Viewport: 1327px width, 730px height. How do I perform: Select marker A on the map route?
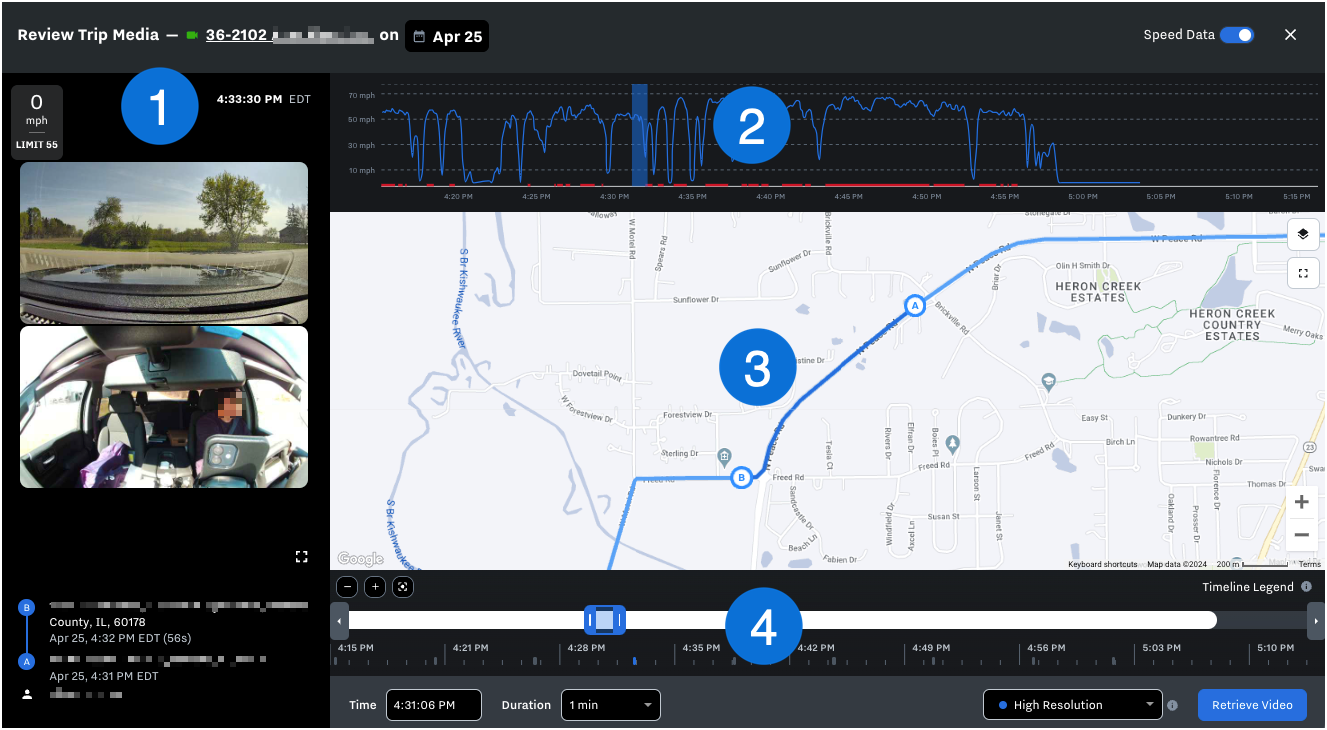click(x=914, y=306)
